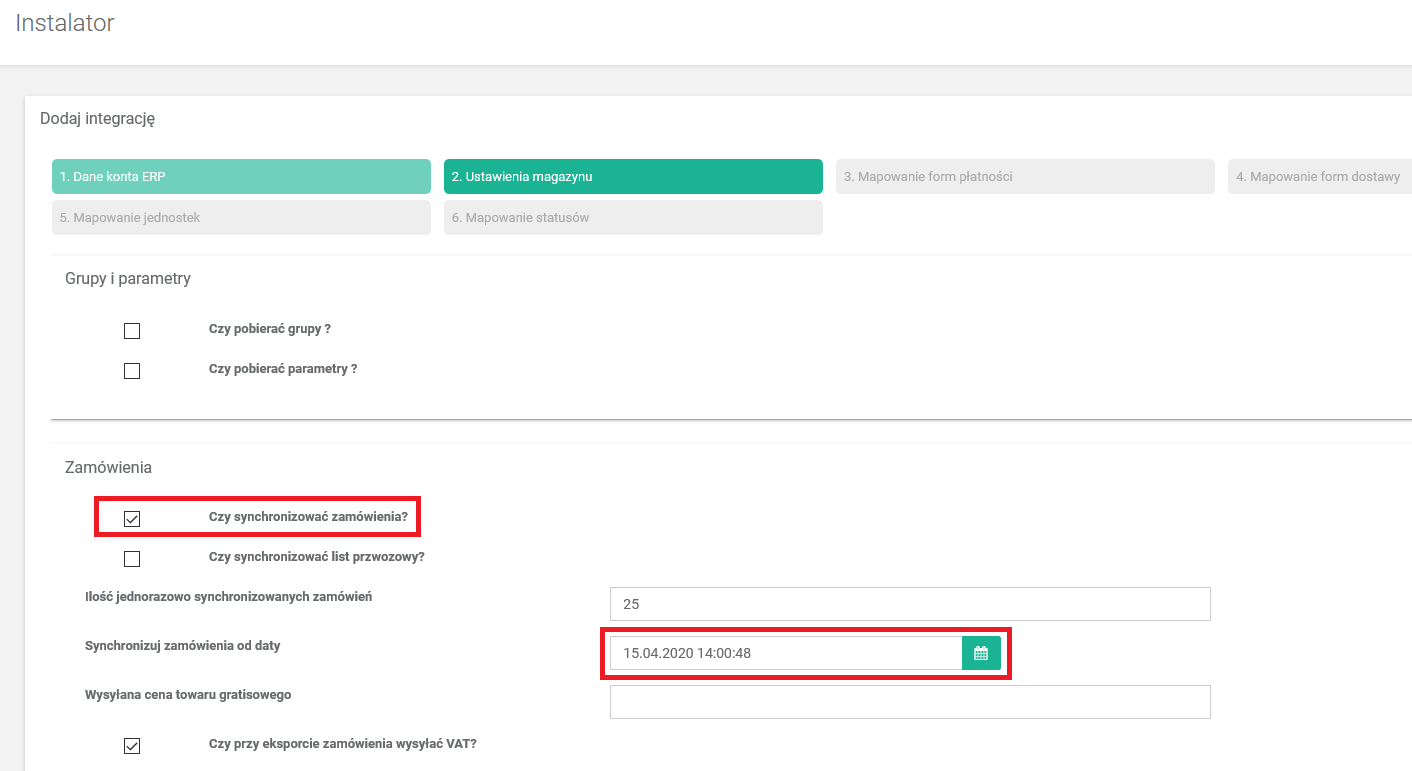Image resolution: width=1412 pixels, height=771 pixels.
Task: Click the empty 'Wysyłana cena towaru gratisowego' field
Action: (x=910, y=702)
